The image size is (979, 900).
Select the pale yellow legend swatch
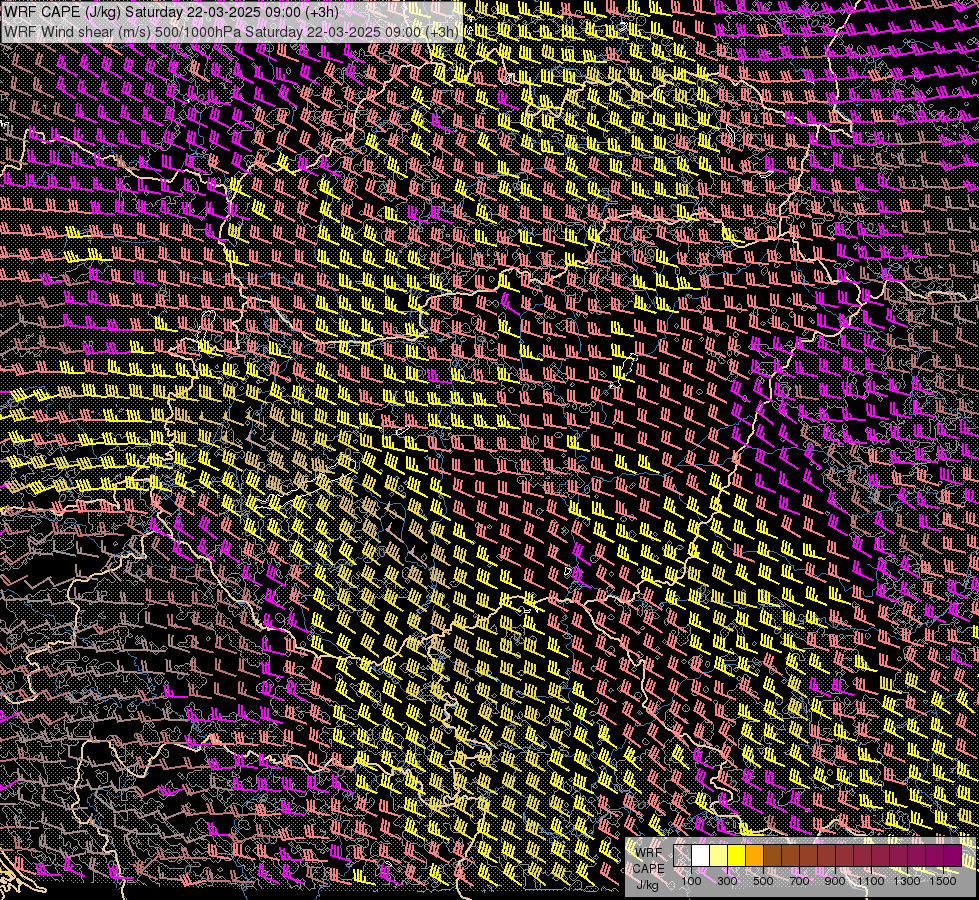pyautogui.click(x=719, y=856)
